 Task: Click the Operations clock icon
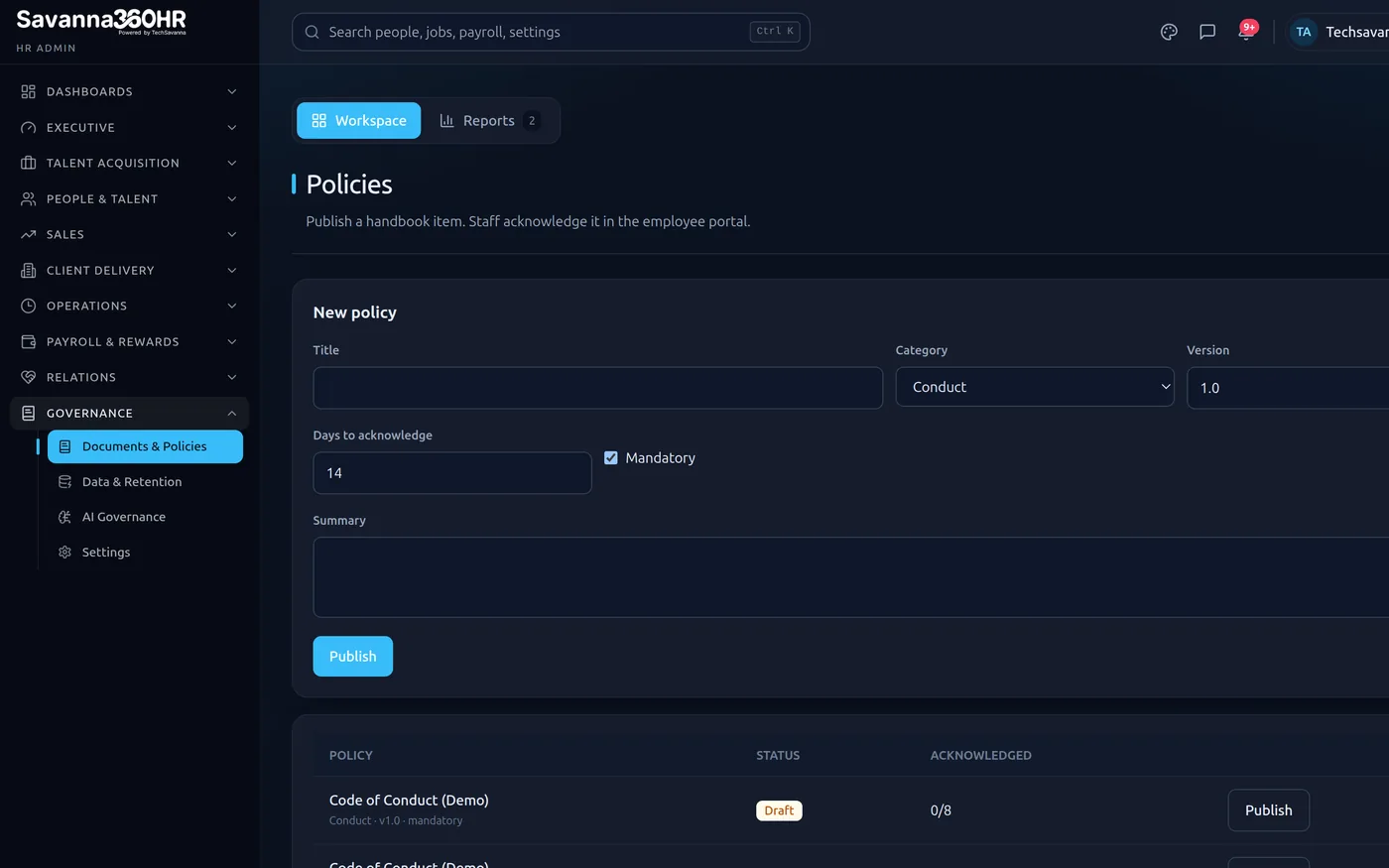(x=28, y=306)
